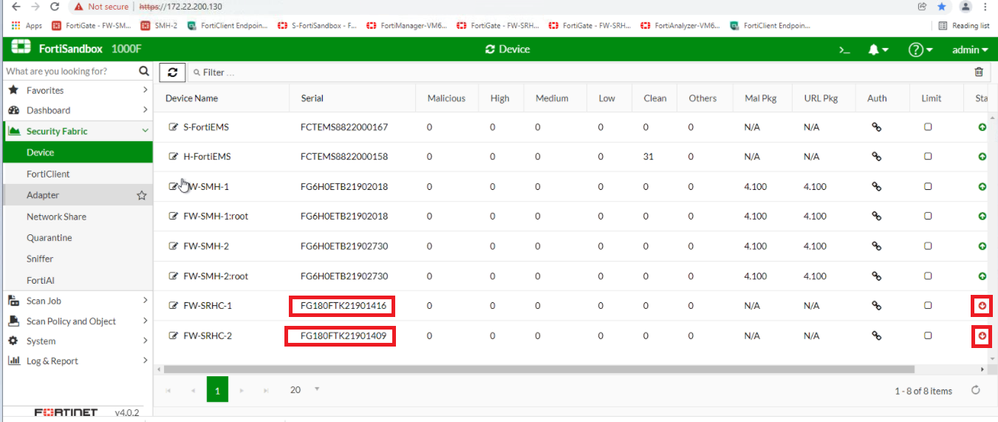The height and width of the screenshot is (422, 998).
Task: Expand Scan Policy and Object menu
Action: click(x=78, y=321)
